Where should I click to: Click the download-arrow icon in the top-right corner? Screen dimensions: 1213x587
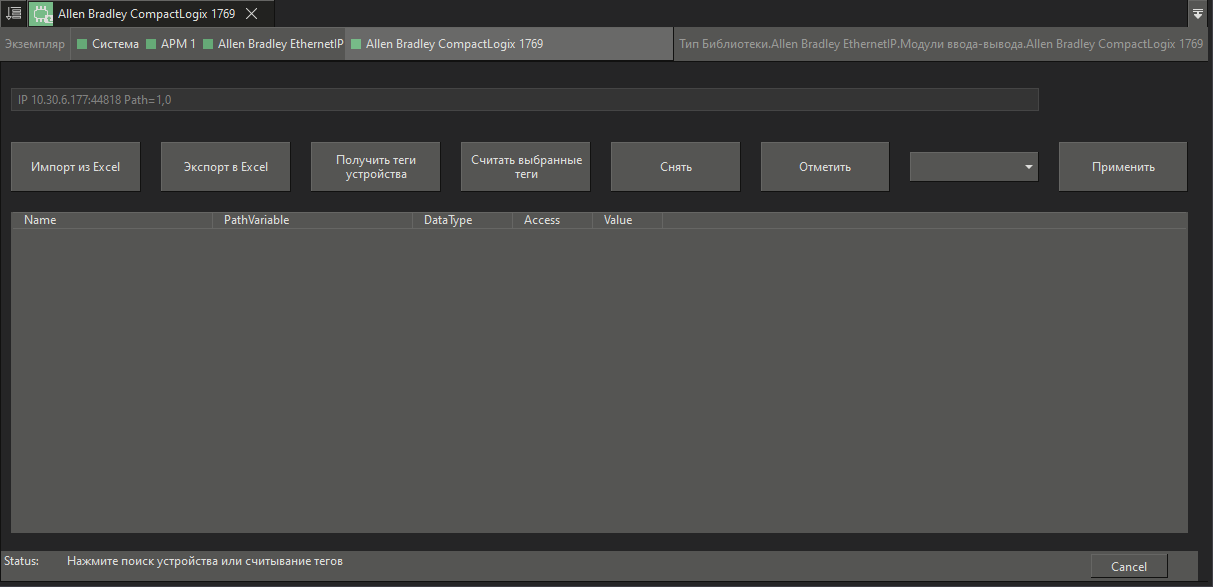tap(1197, 13)
